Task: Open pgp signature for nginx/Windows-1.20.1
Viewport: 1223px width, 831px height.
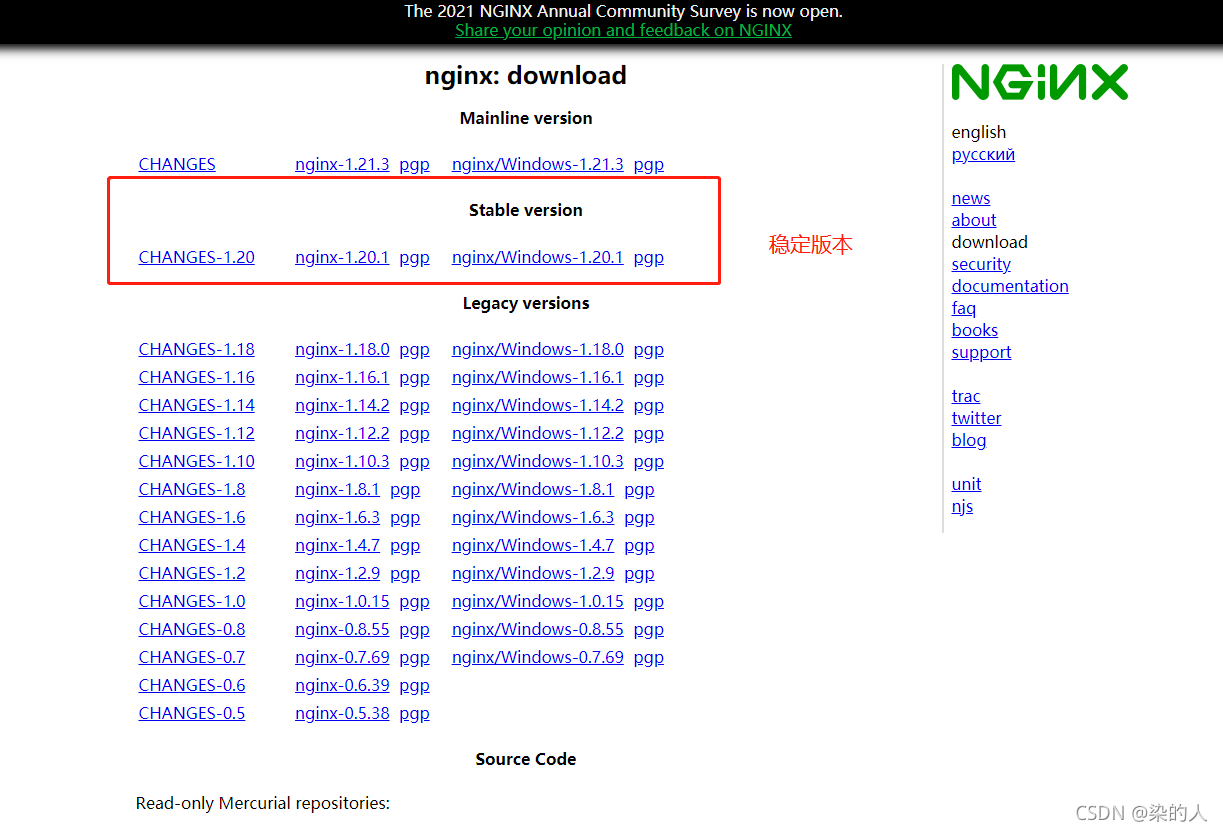Action: point(649,257)
